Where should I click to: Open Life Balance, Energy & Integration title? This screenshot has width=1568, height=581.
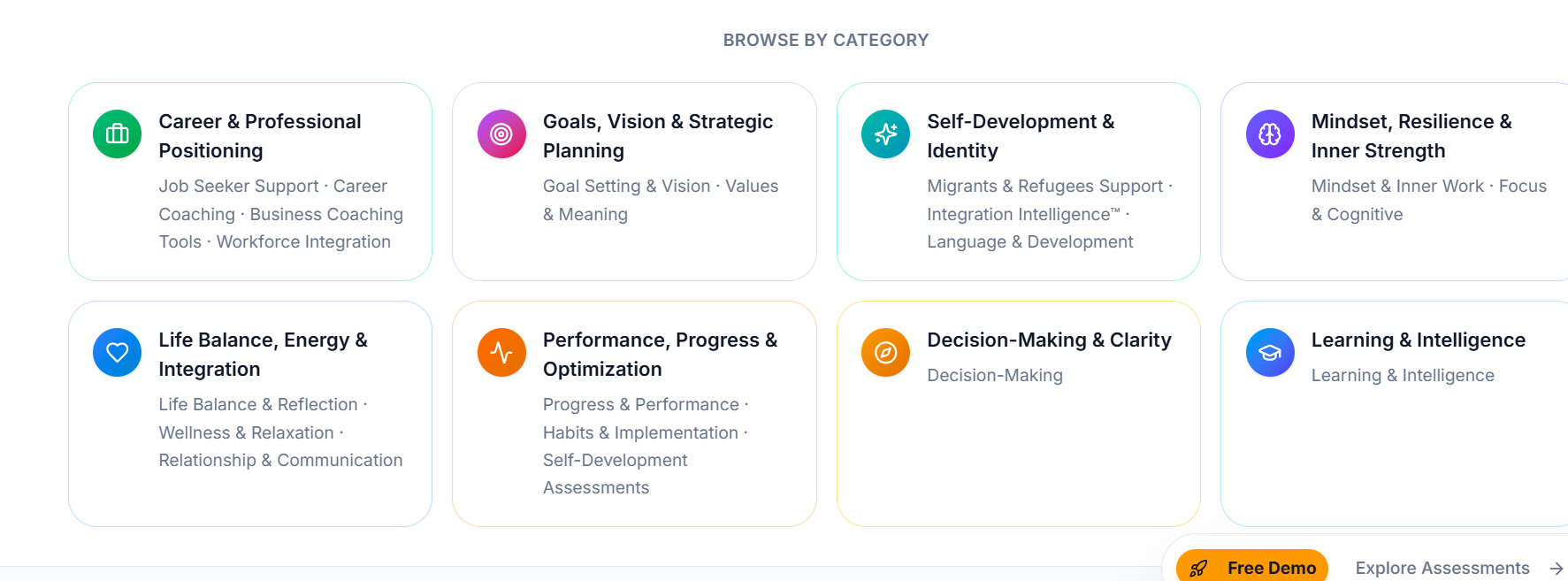coord(263,355)
